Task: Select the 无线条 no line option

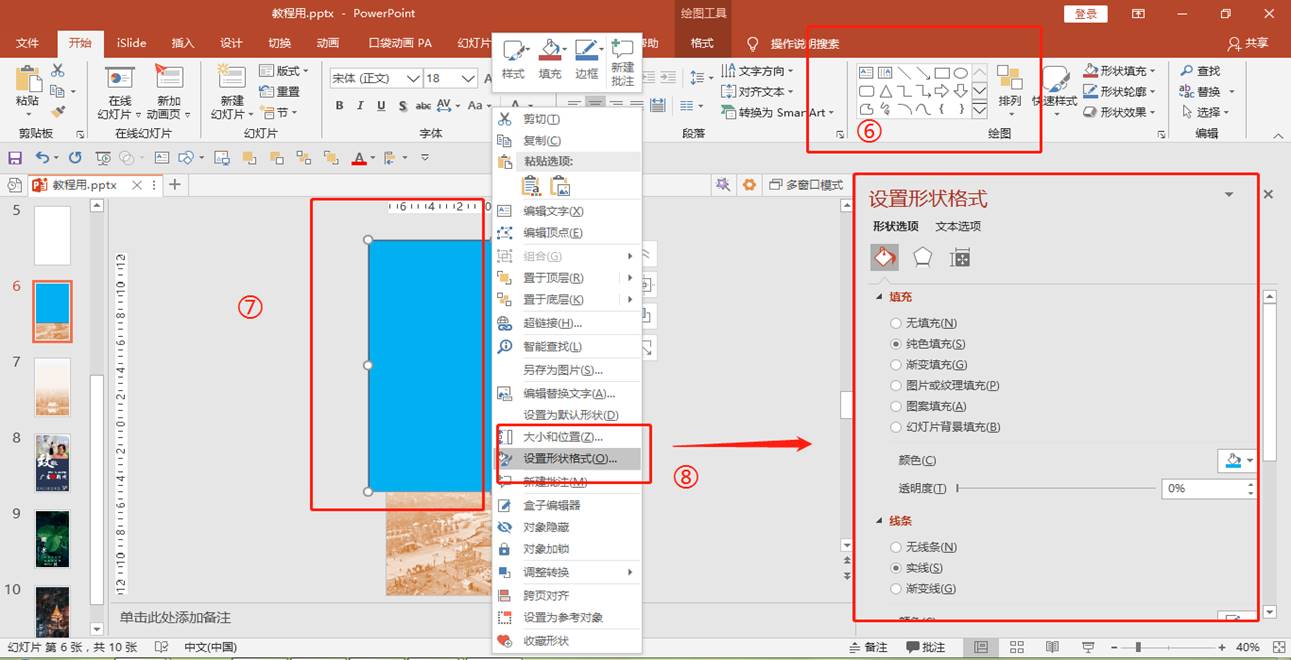Action: point(896,547)
